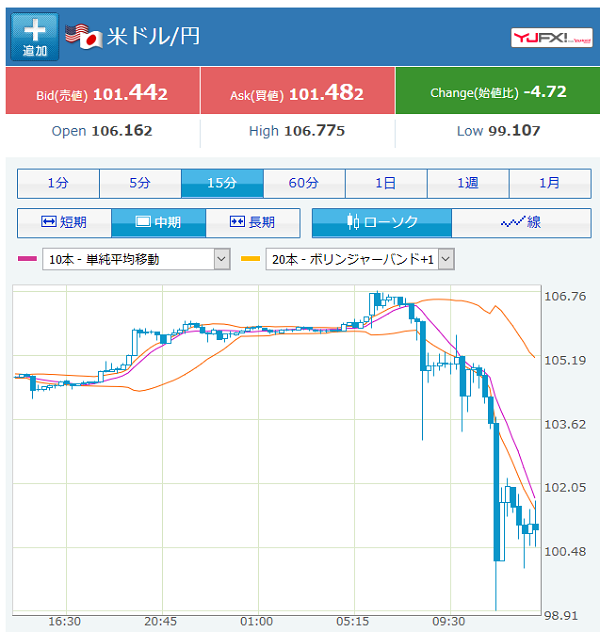Click the plus 追加 add button
600x632 pixels.
tap(35, 37)
